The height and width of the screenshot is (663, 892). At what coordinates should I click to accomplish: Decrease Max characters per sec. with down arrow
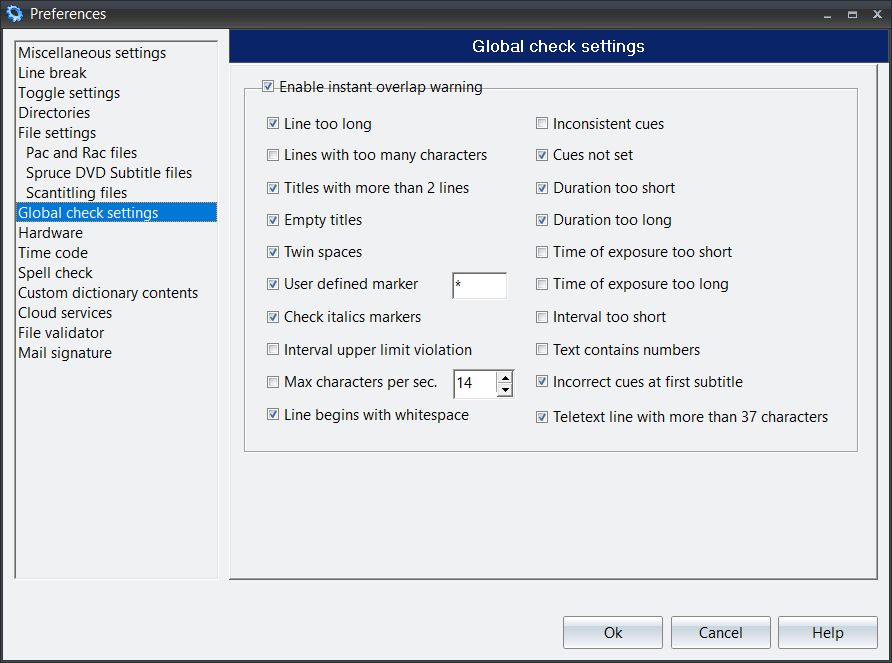505,390
